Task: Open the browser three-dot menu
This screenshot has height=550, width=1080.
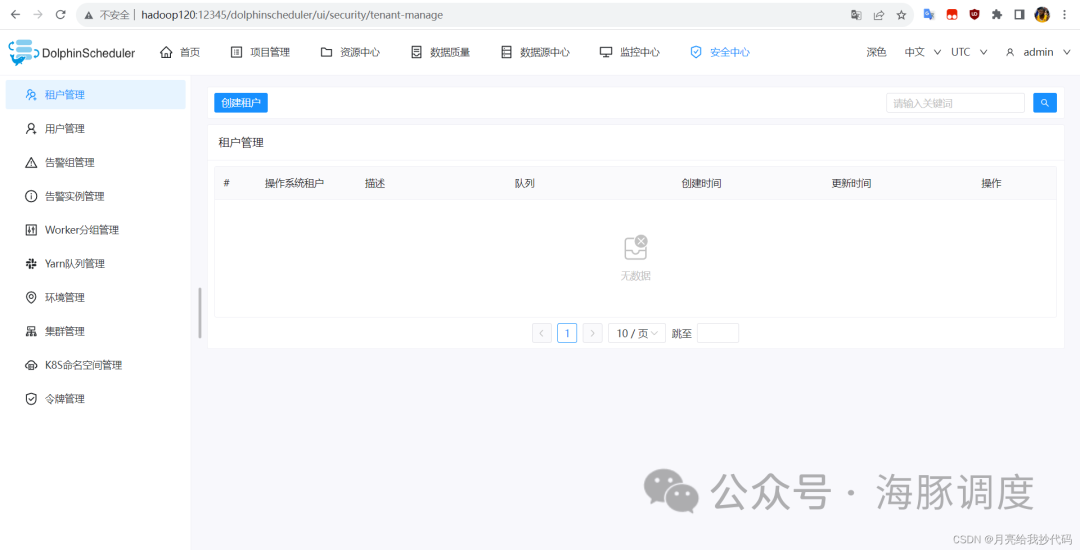Action: (x=1064, y=14)
